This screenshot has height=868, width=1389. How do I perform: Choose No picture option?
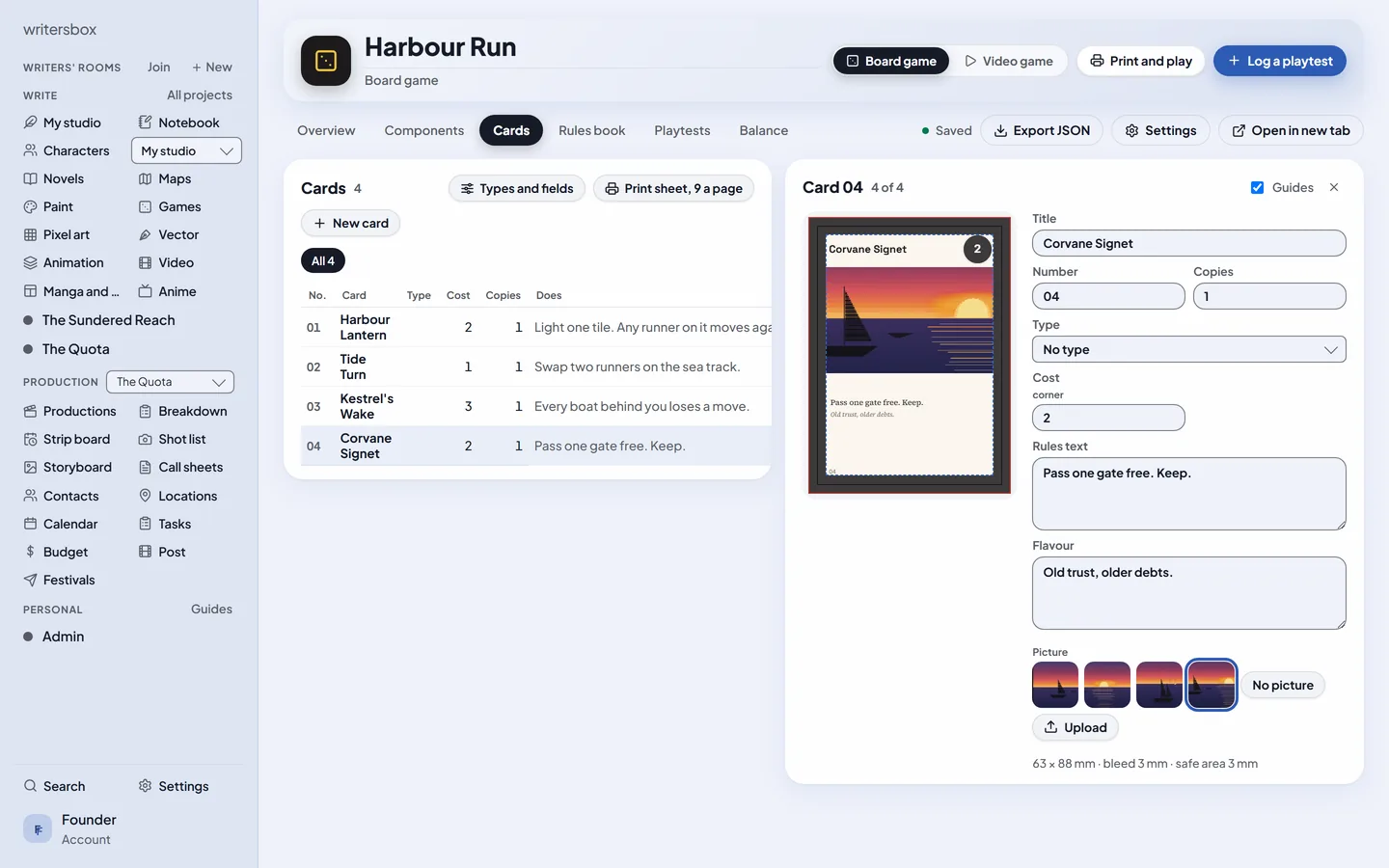pos(1283,685)
